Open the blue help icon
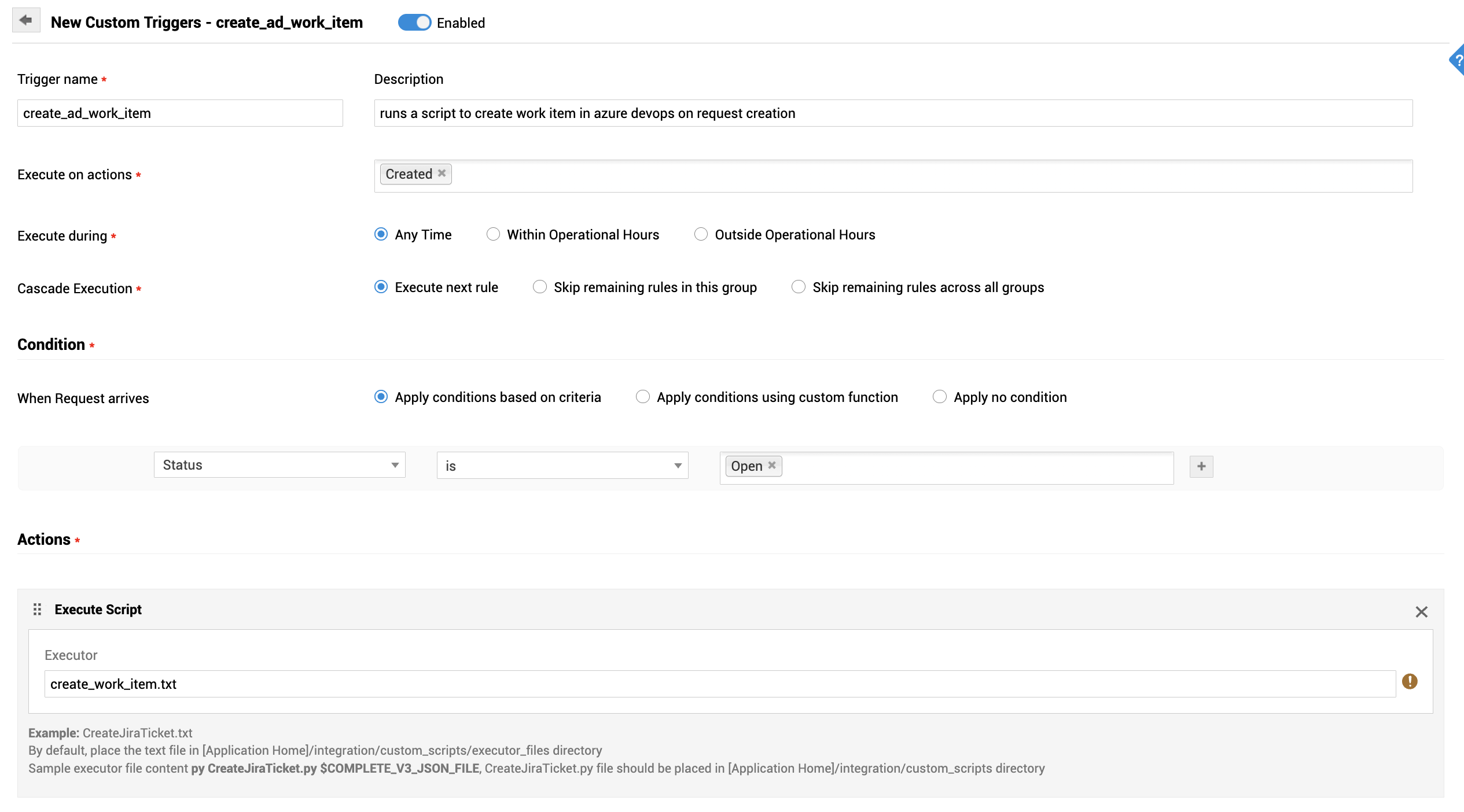Image resolution: width=1464 pixels, height=812 pixels. coord(1457,60)
